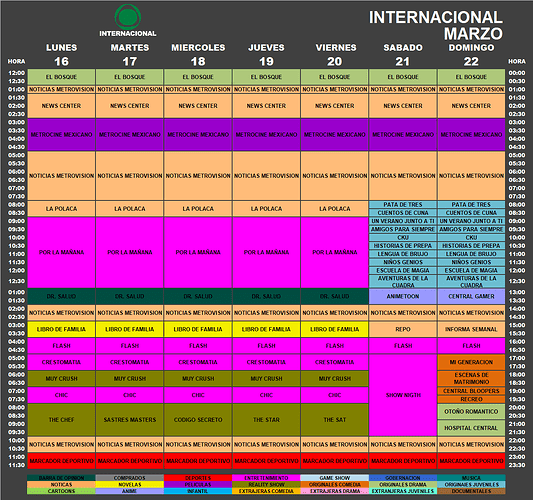Screen dimensions: 533x500
Task: Select the MI GENERACION cell on Sunday
Action: click(471, 362)
